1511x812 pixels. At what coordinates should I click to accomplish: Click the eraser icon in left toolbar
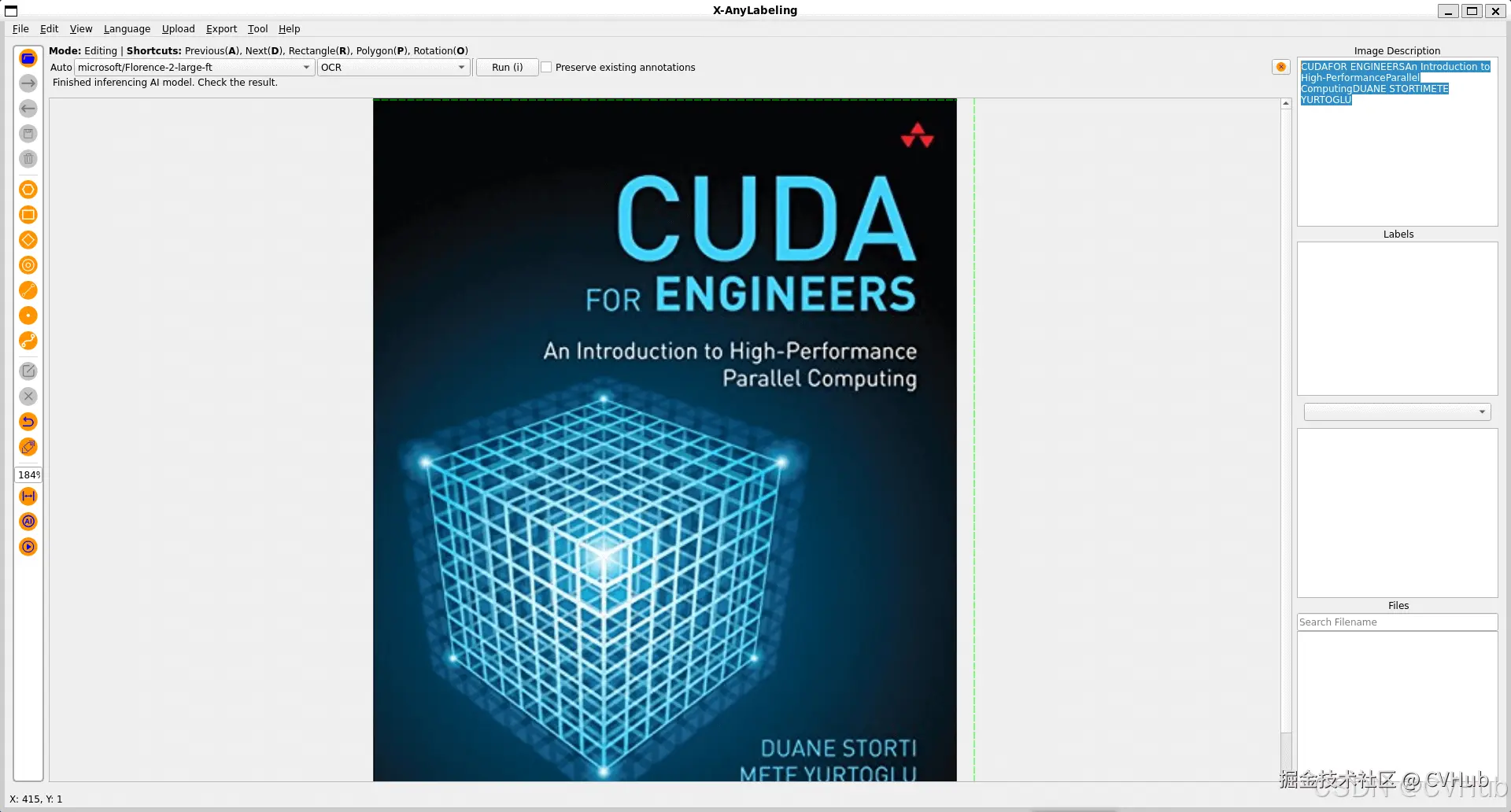point(28,447)
